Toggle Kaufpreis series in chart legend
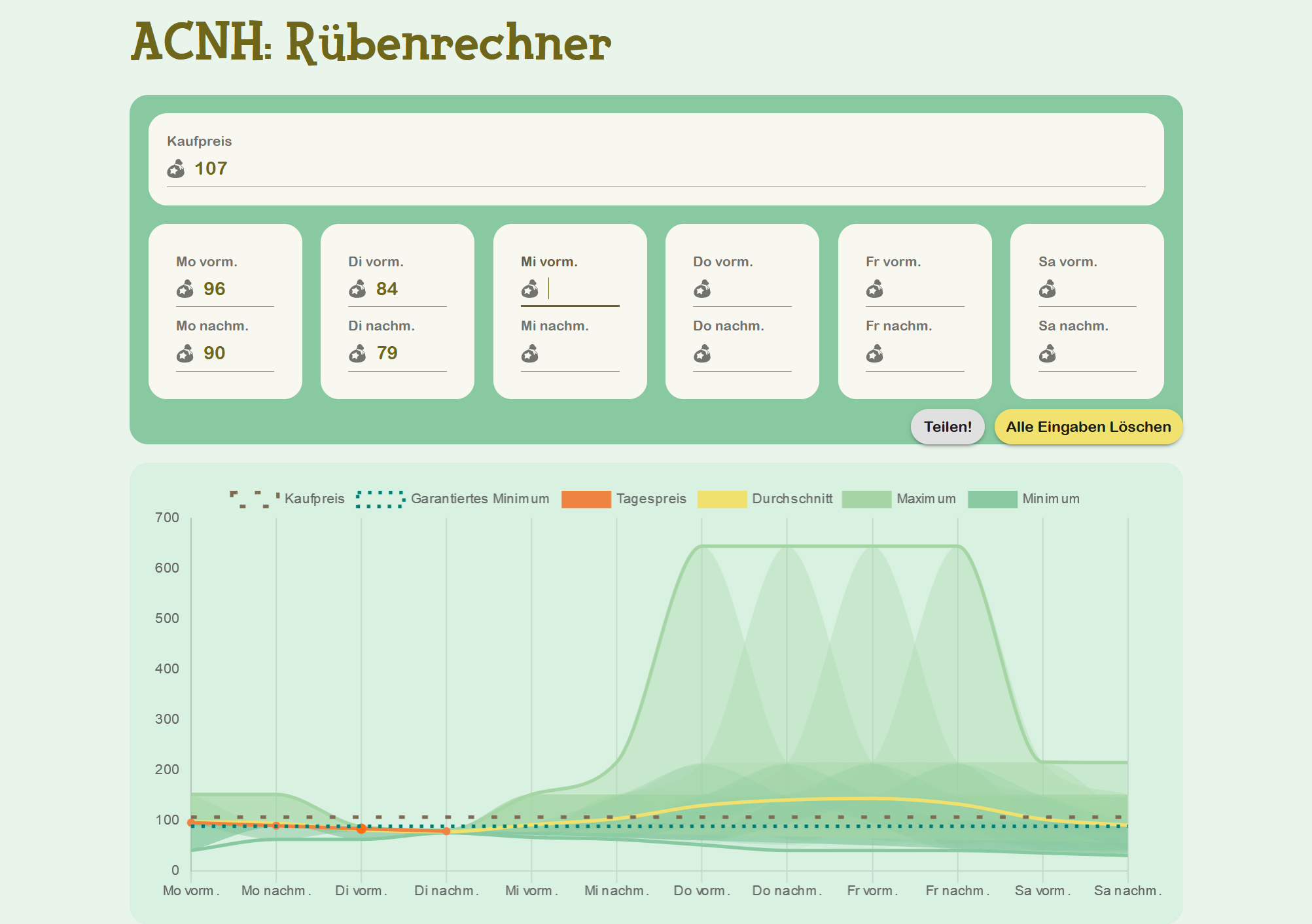The image size is (1312, 924). (x=287, y=499)
